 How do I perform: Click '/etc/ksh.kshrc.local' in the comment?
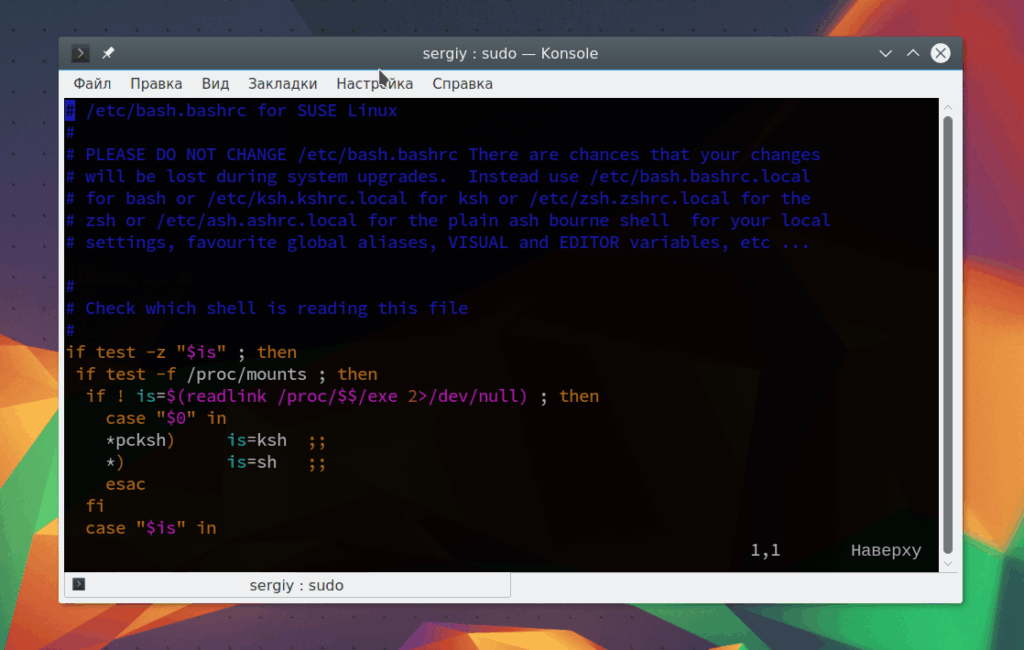[307, 198]
